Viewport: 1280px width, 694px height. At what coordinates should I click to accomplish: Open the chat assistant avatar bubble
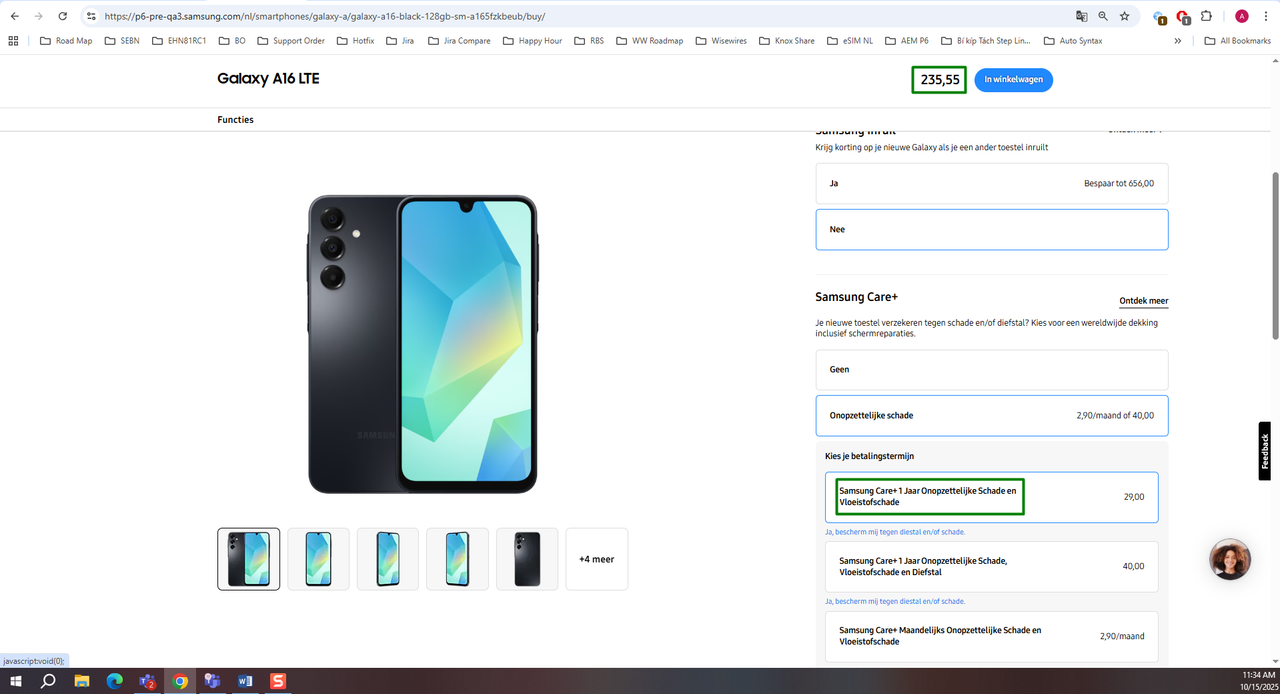(x=1230, y=559)
